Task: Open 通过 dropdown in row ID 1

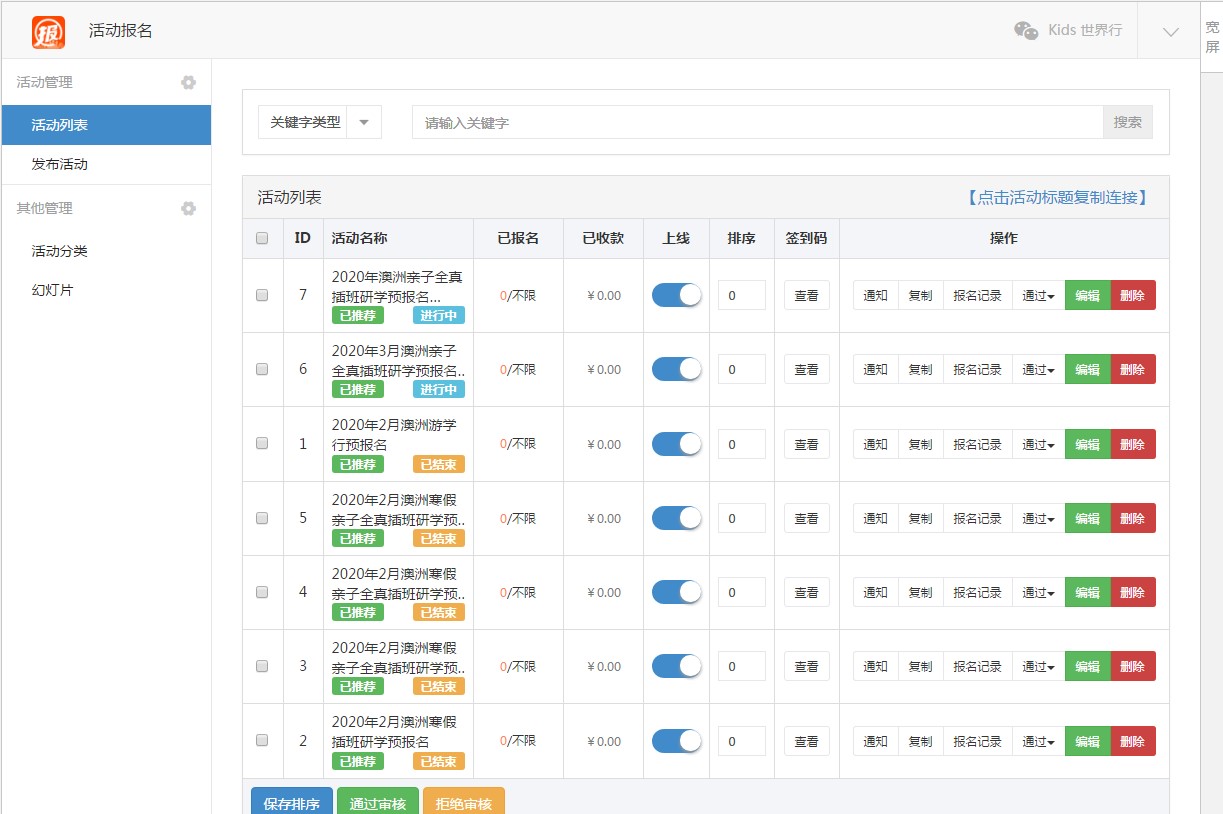Action: (1039, 444)
